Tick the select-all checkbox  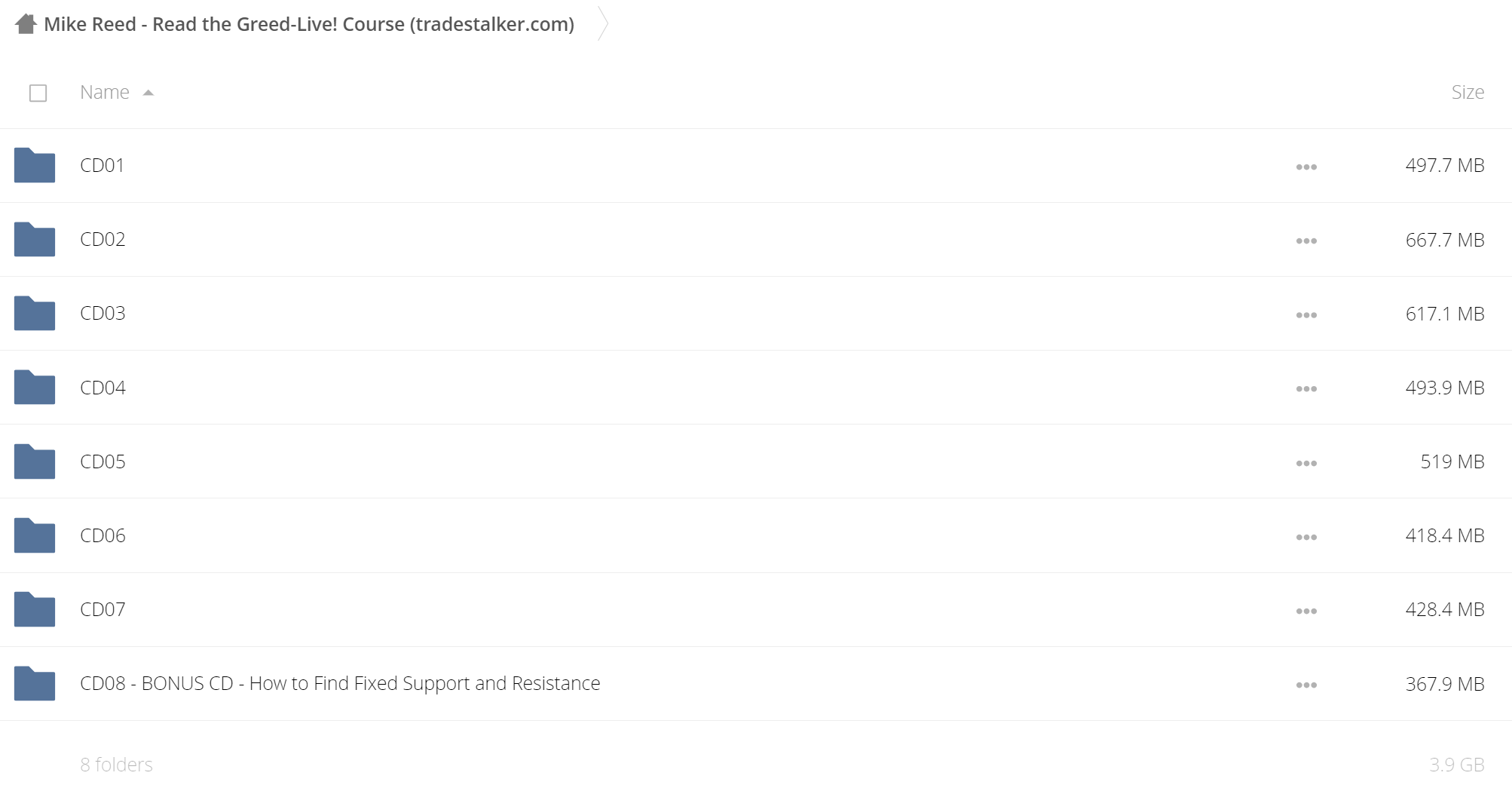click(x=38, y=93)
